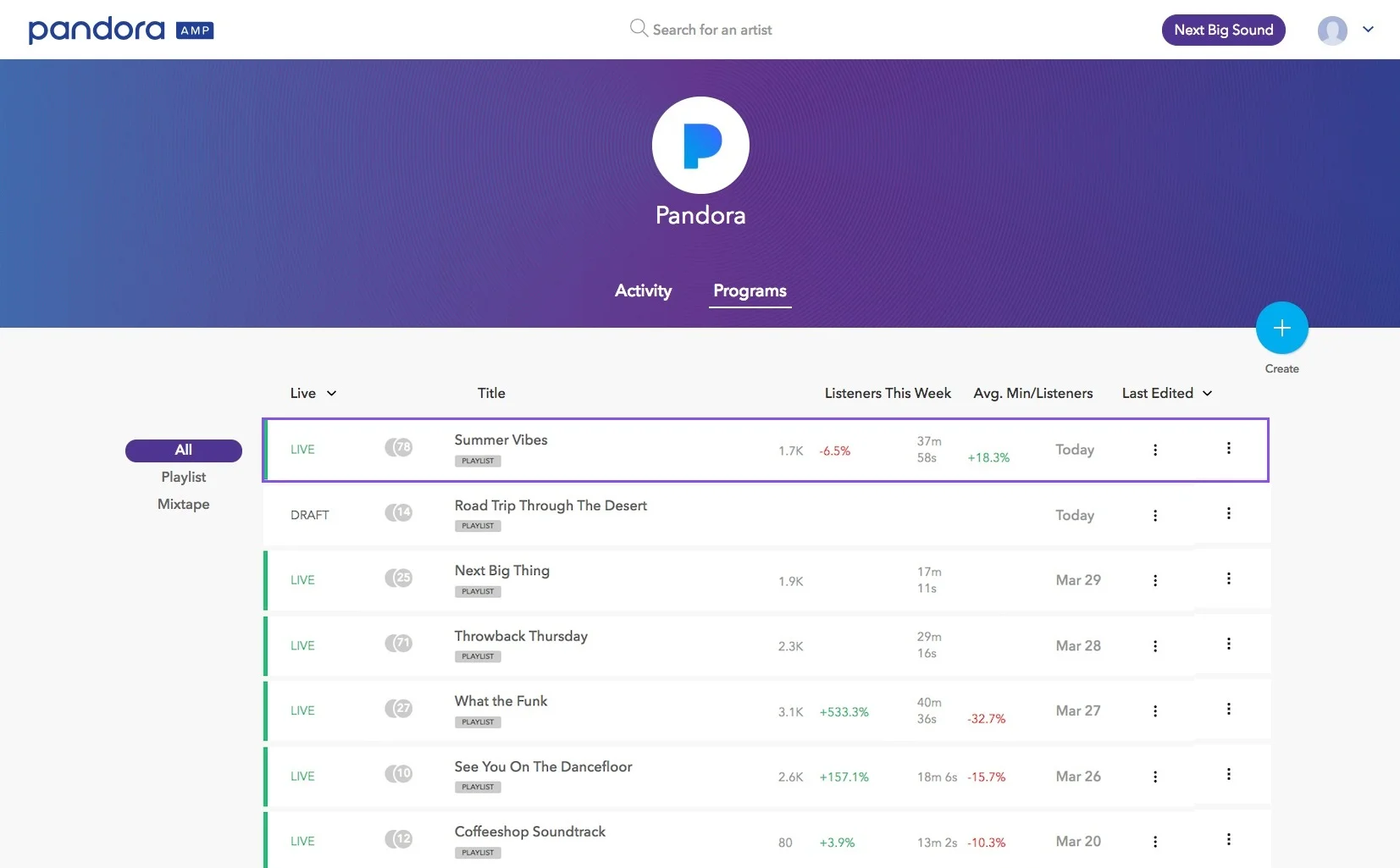
Task: Select the All filter
Action: pos(184,450)
